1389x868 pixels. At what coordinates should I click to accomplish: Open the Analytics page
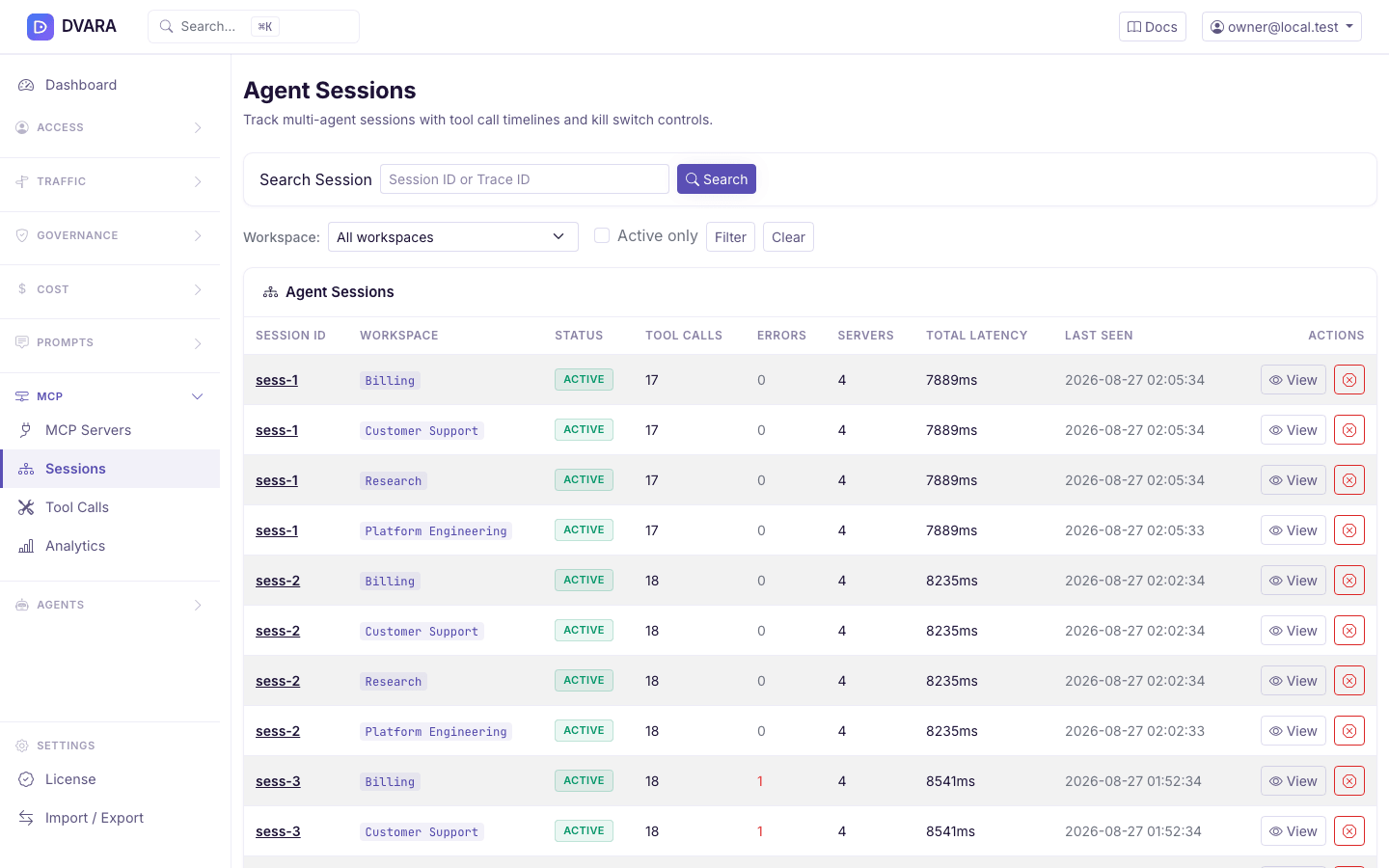pyautogui.click(x=110, y=546)
